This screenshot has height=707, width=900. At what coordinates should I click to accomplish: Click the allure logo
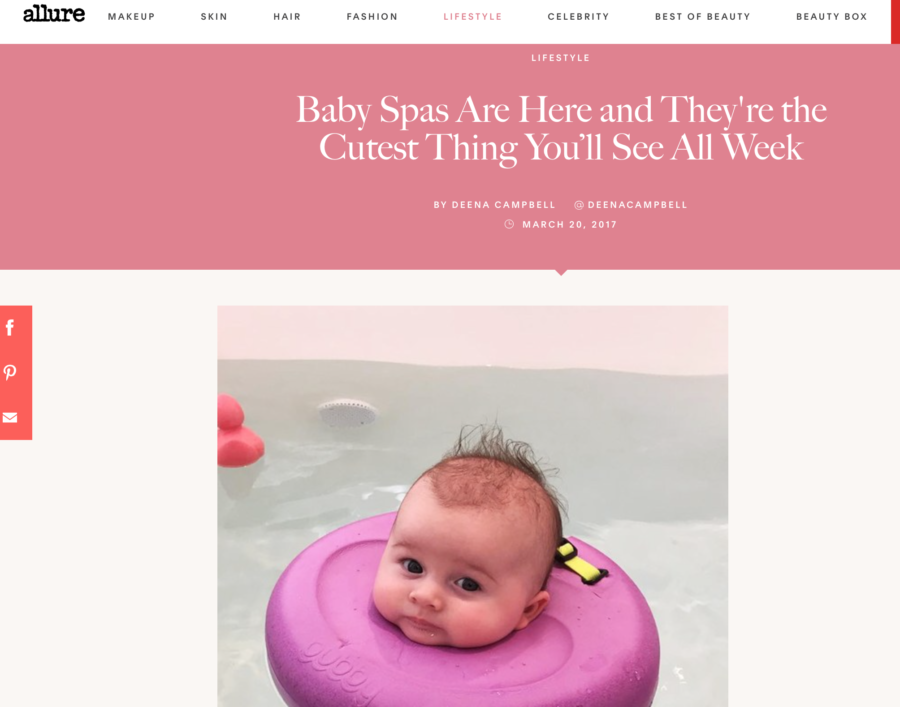tap(54, 14)
